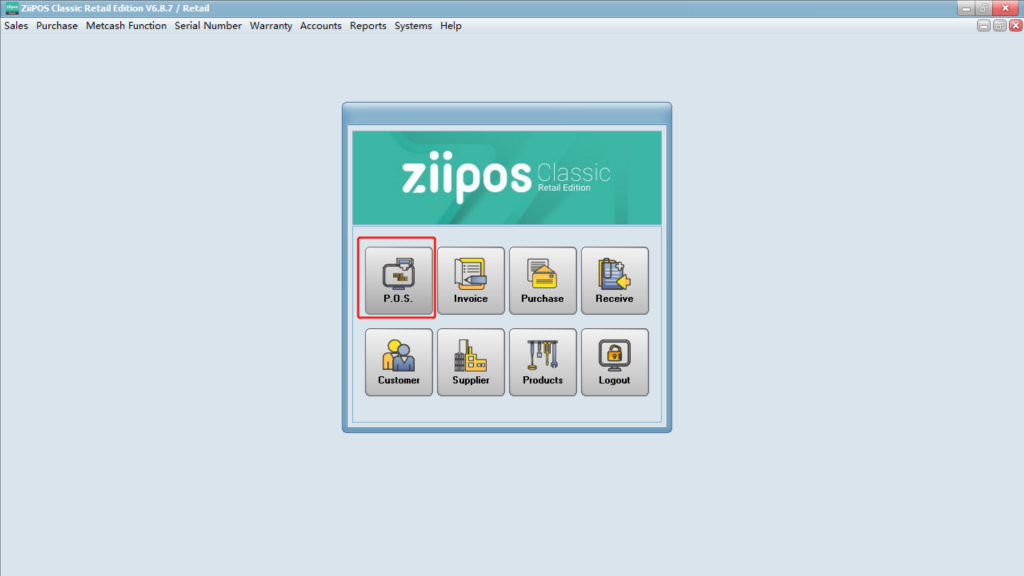This screenshot has width=1024, height=576.
Task: Click the Purchase icon with envelope
Action: 543,280
